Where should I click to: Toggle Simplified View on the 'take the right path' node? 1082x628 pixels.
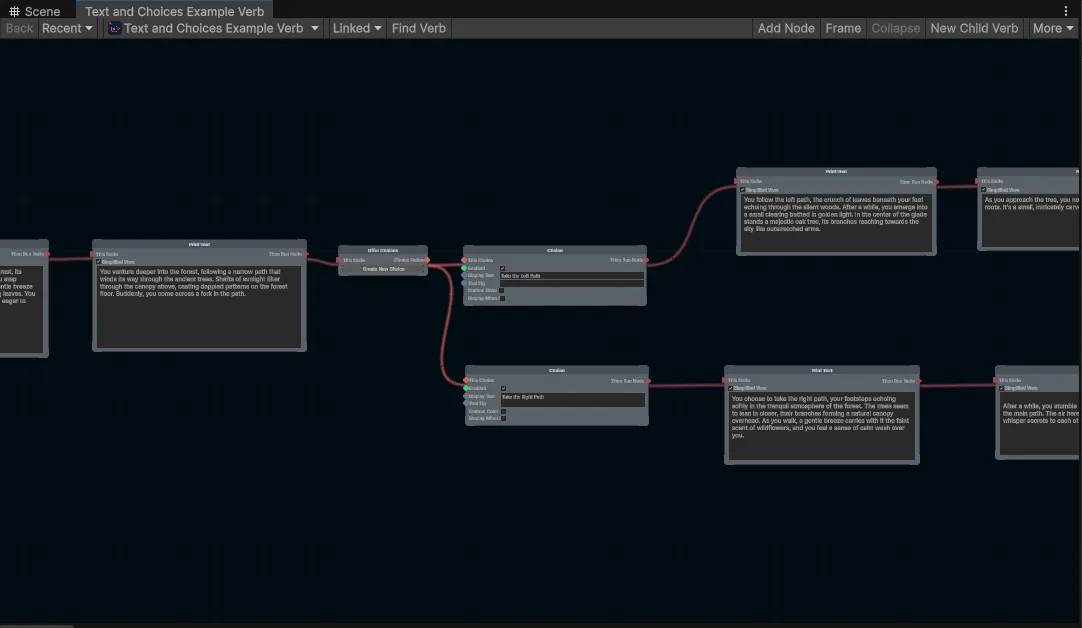(x=730, y=389)
